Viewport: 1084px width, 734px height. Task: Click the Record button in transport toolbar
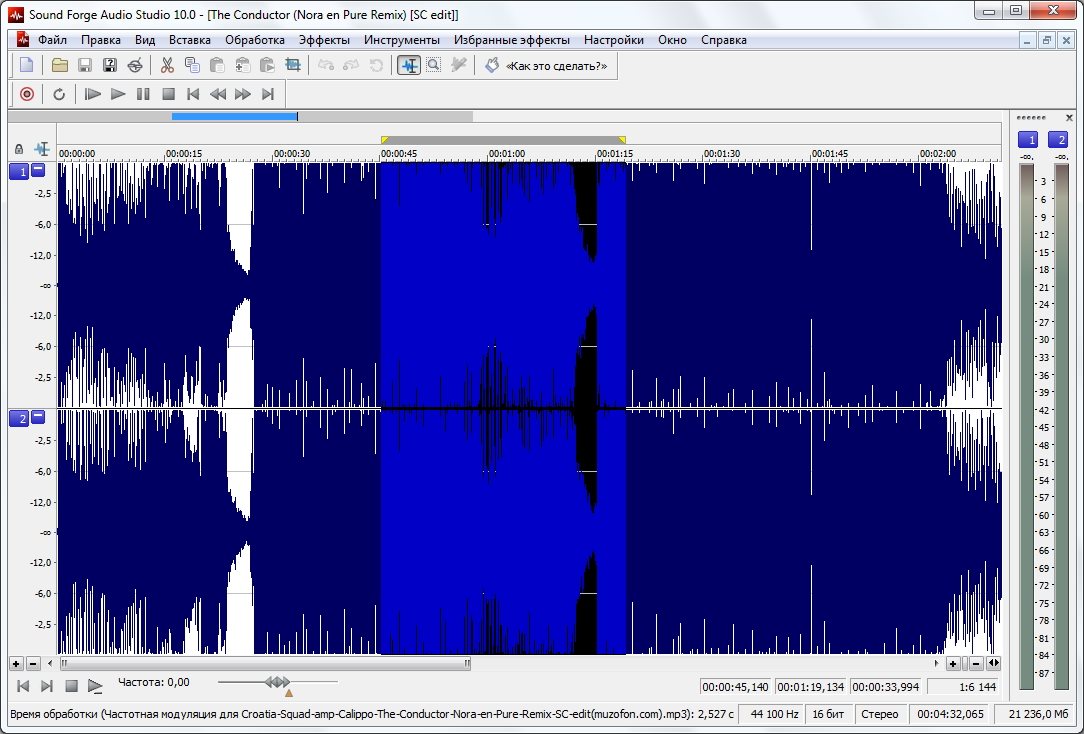point(27,94)
